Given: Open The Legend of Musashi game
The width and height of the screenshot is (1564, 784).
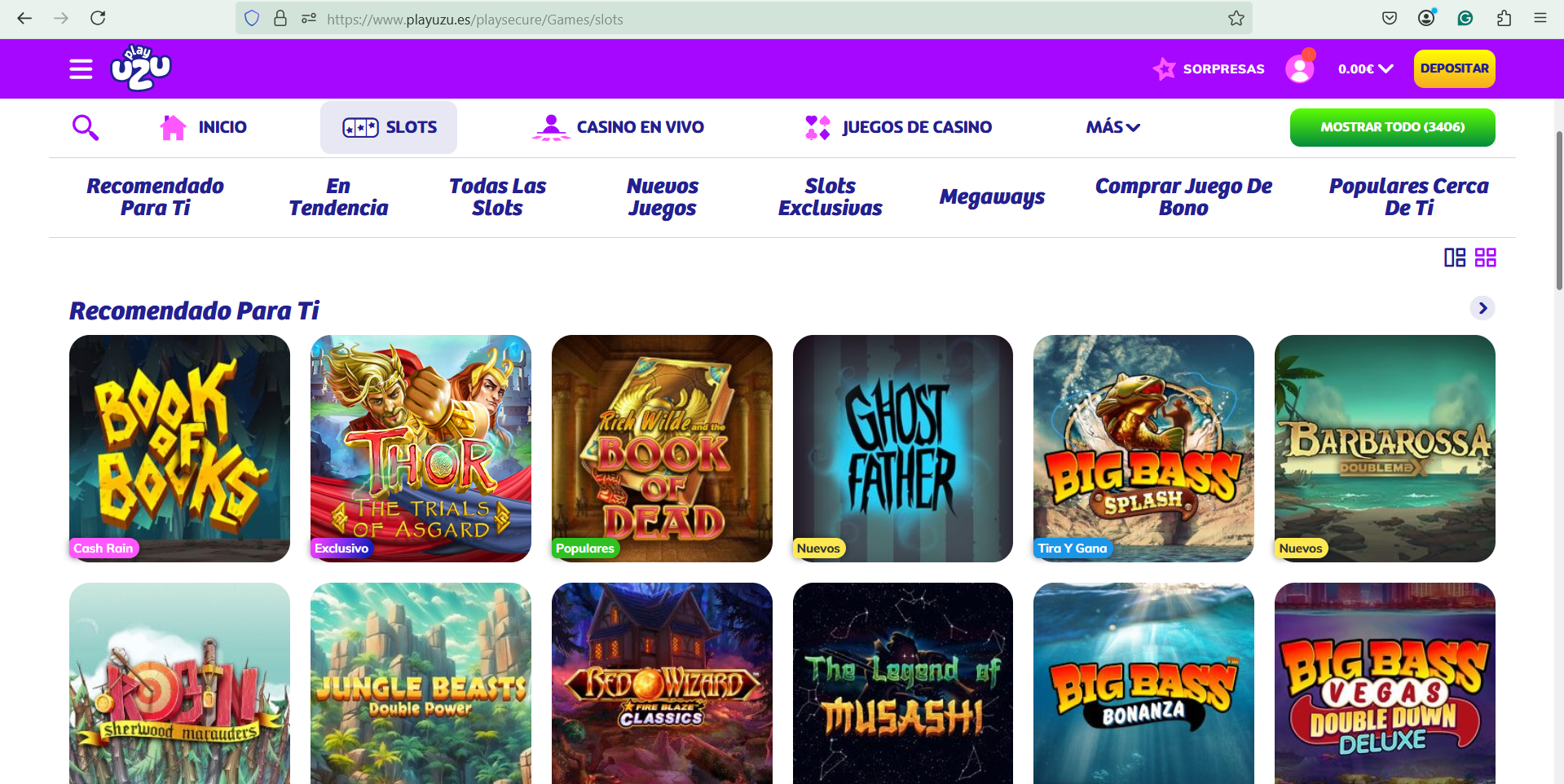Looking at the screenshot, I should click(x=903, y=683).
